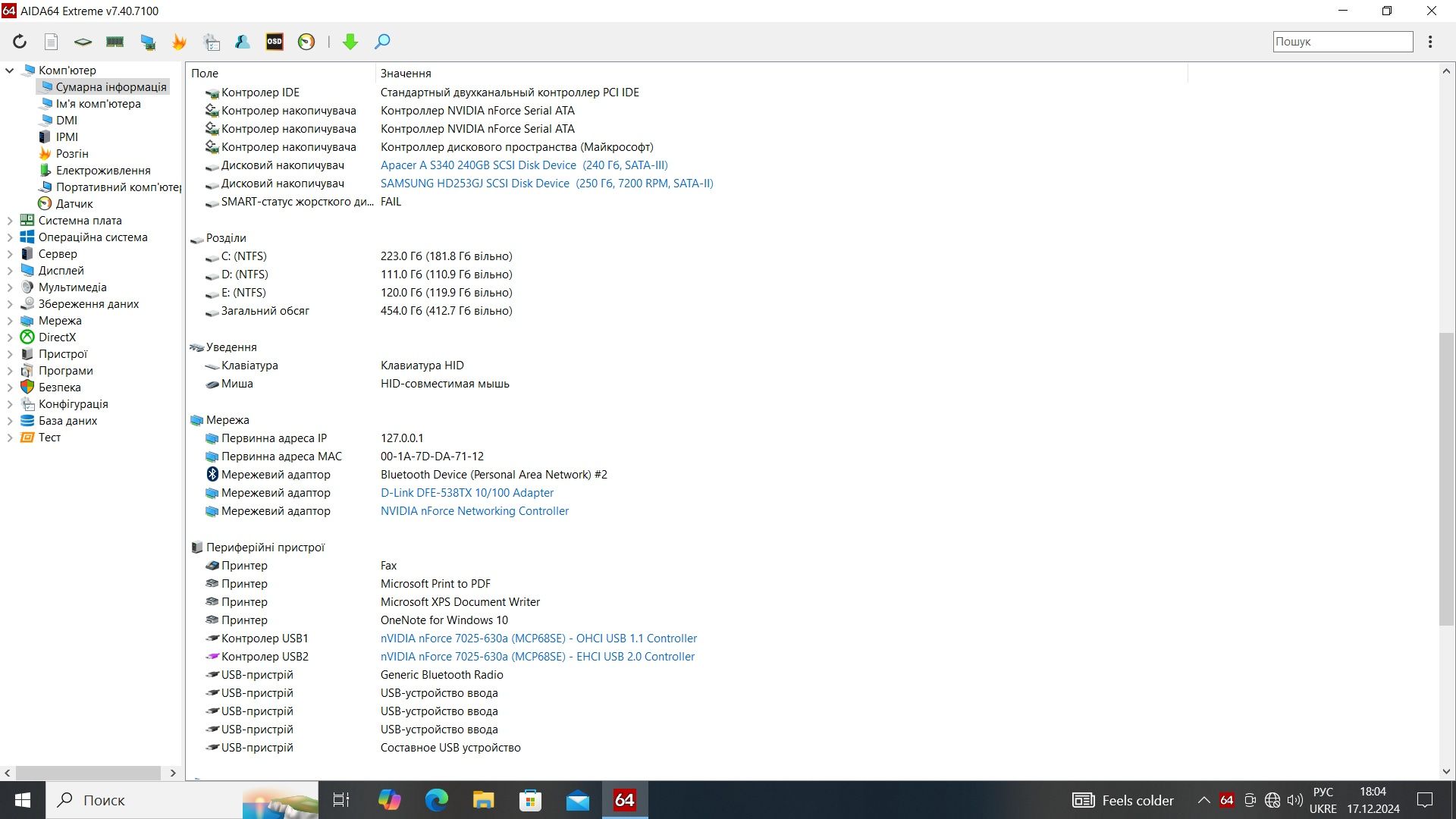Open the Report page icon in toolbar
Screen dimensions: 1456x819
tap(51, 42)
